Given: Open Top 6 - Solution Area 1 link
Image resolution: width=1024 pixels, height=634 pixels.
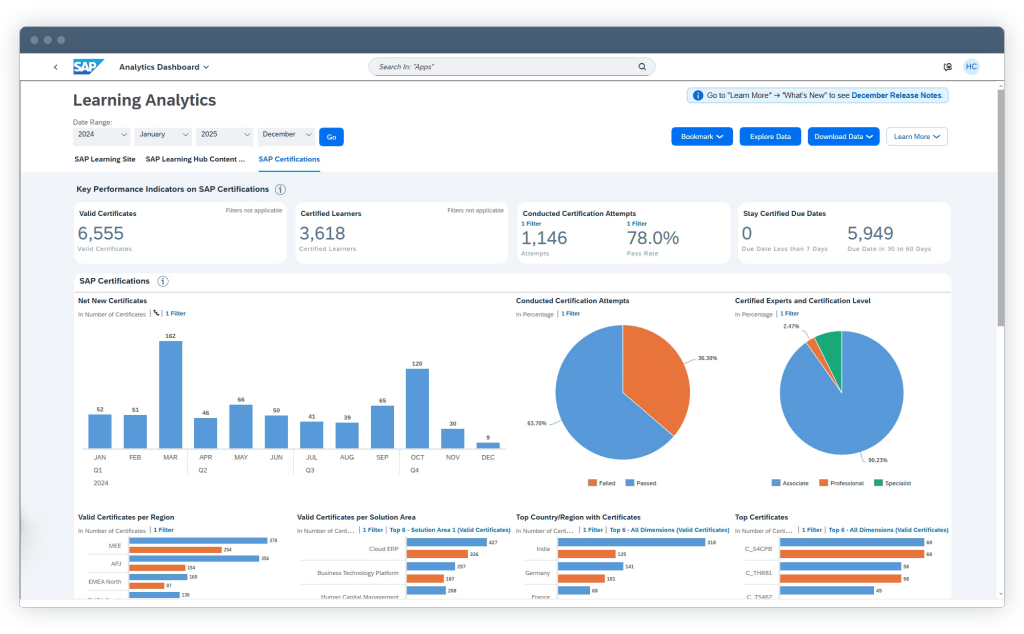Looking at the screenshot, I should tap(450, 530).
